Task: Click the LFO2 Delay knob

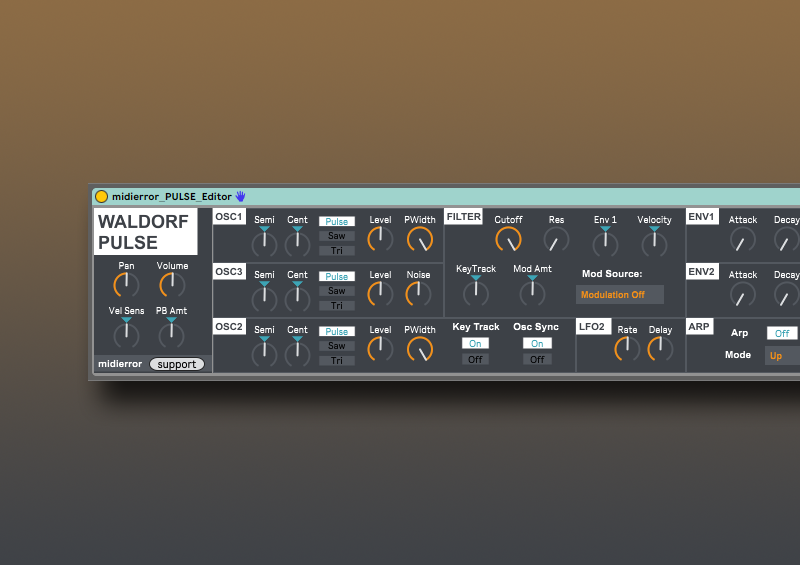Action: click(x=660, y=349)
